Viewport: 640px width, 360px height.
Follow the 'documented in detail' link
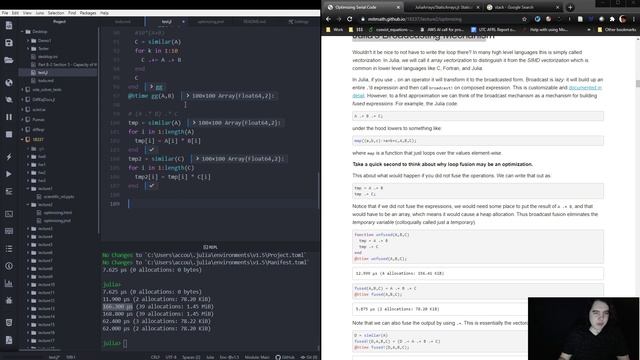[x=585, y=88]
